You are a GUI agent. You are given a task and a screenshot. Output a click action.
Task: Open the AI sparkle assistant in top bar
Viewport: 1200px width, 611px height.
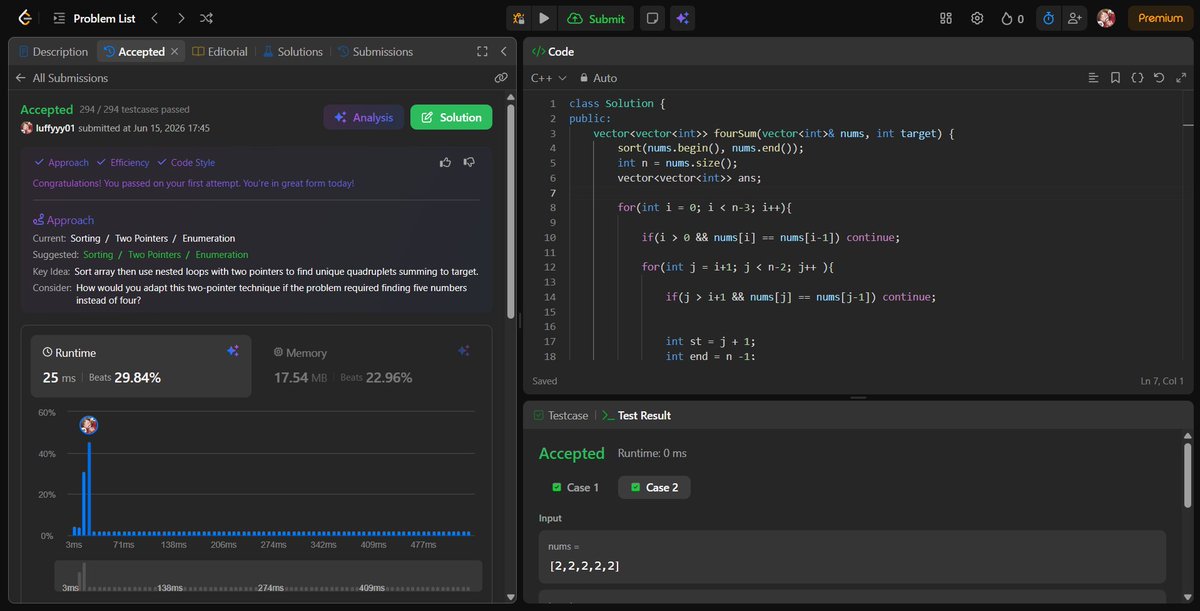click(683, 18)
